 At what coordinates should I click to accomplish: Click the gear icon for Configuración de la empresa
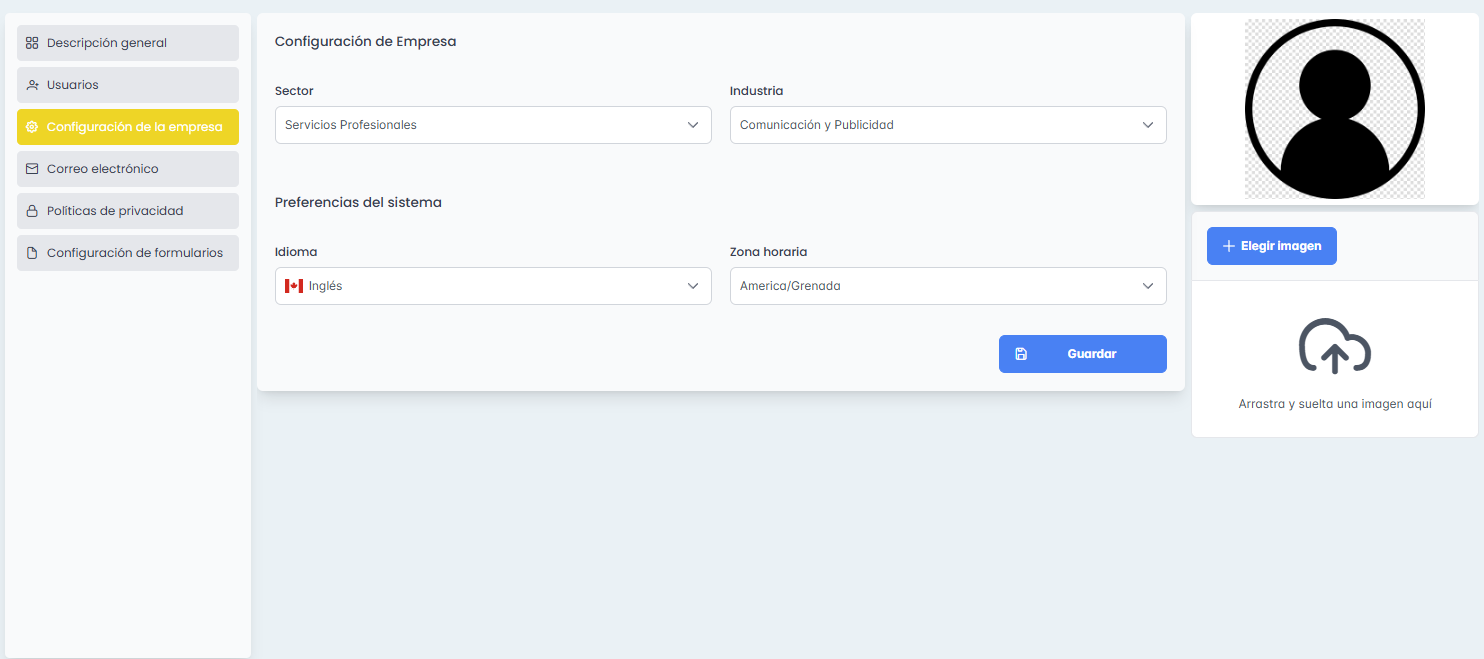point(32,127)
